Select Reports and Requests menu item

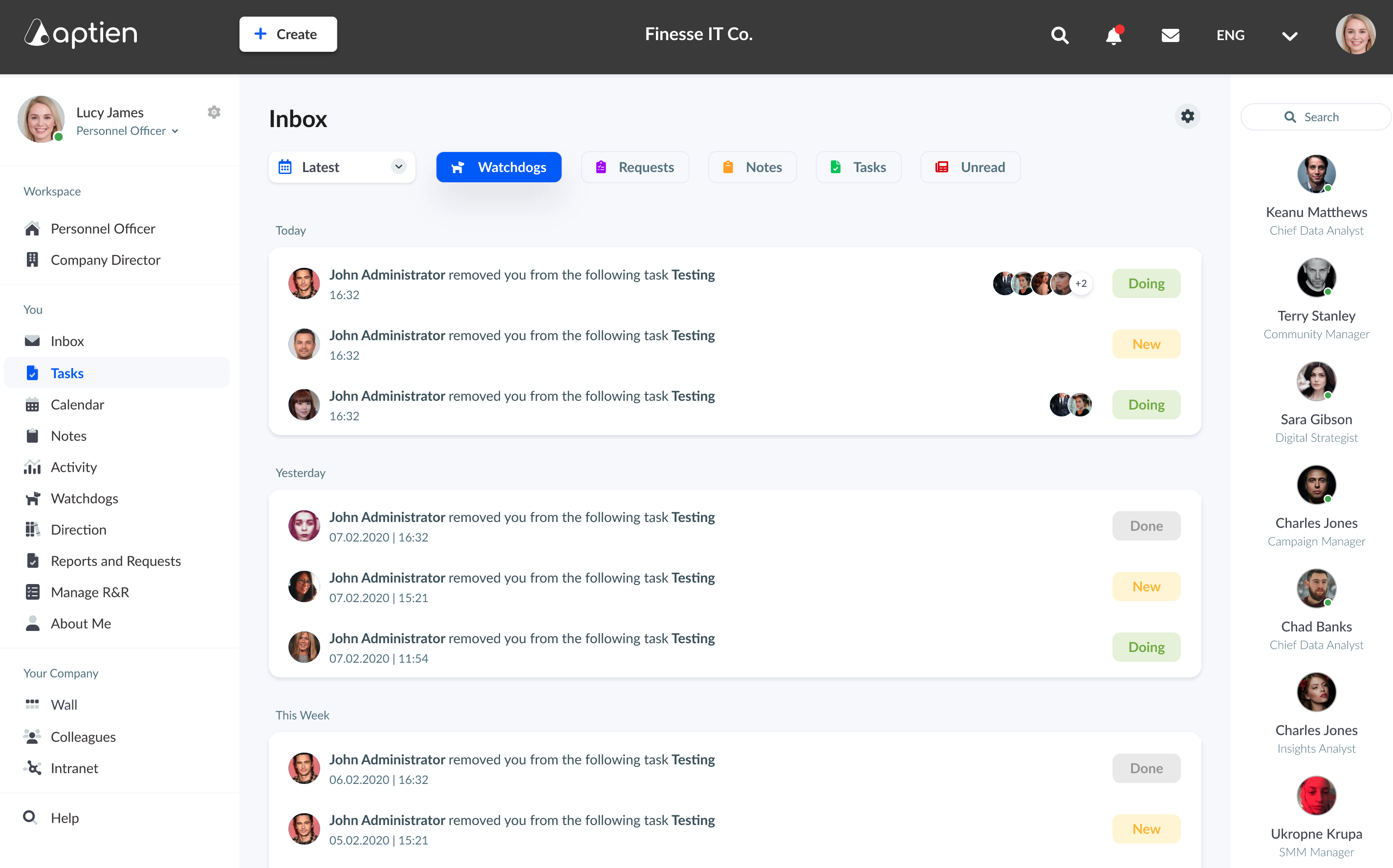115,561
